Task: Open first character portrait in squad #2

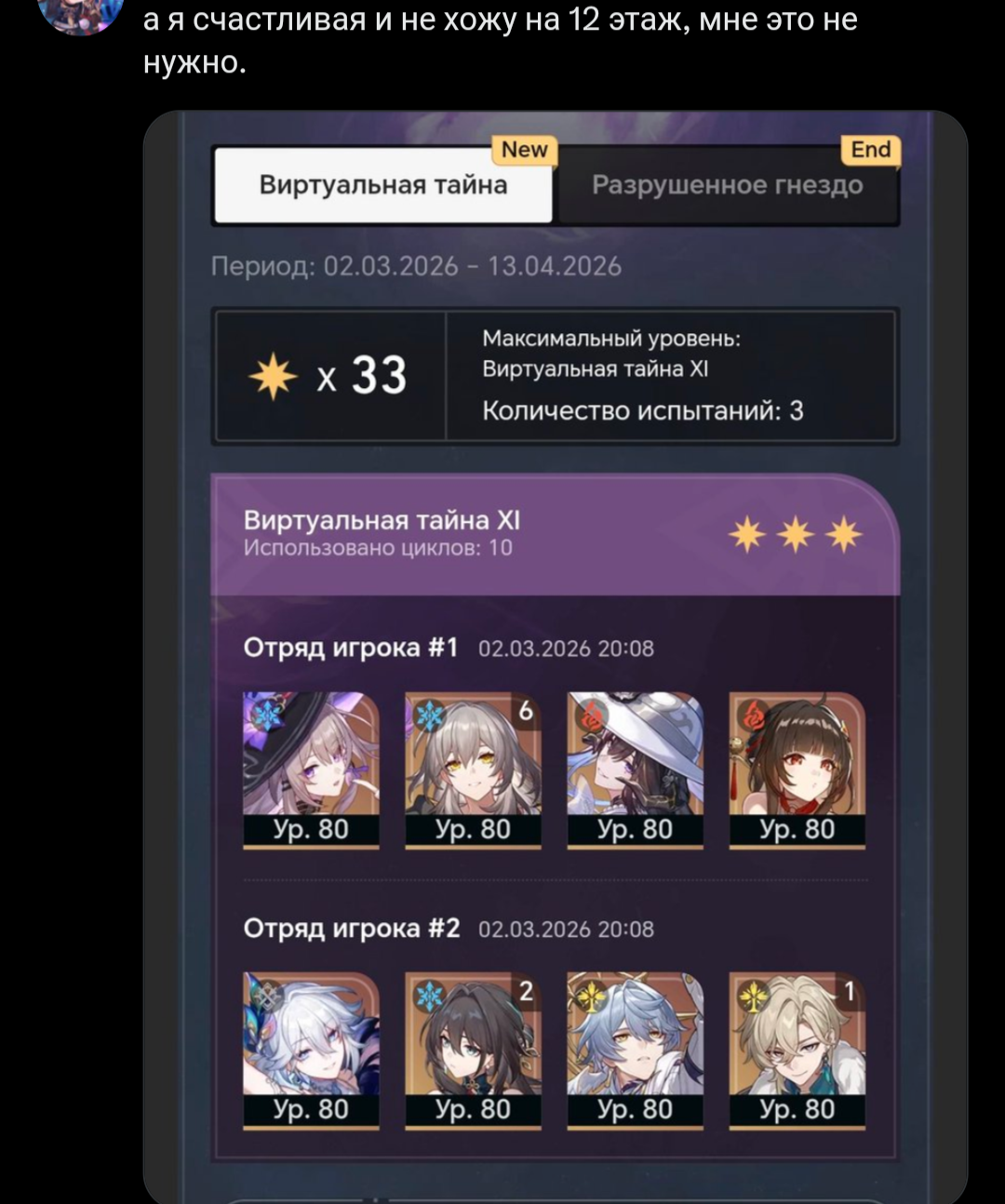Action: pyautogui.click(x=311, y=1050)
